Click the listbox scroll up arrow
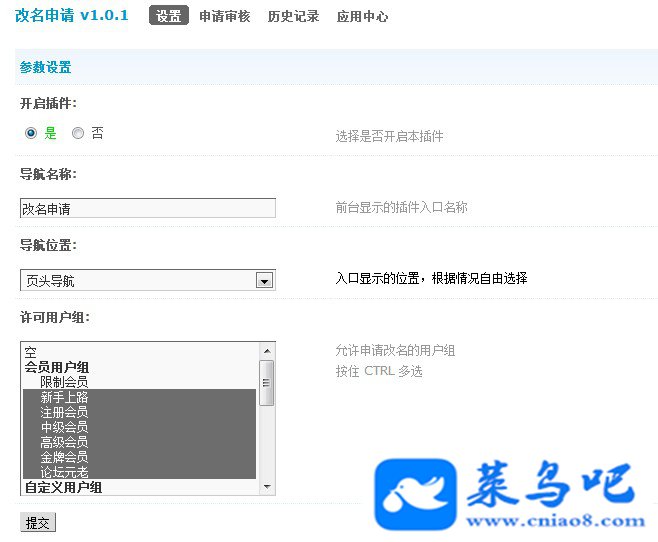 [267, 351]
